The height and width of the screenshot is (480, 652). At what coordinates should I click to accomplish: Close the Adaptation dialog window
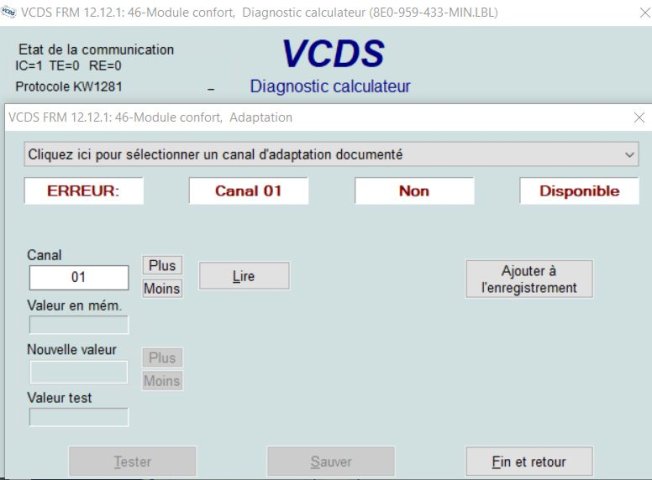tap(639, 117)
